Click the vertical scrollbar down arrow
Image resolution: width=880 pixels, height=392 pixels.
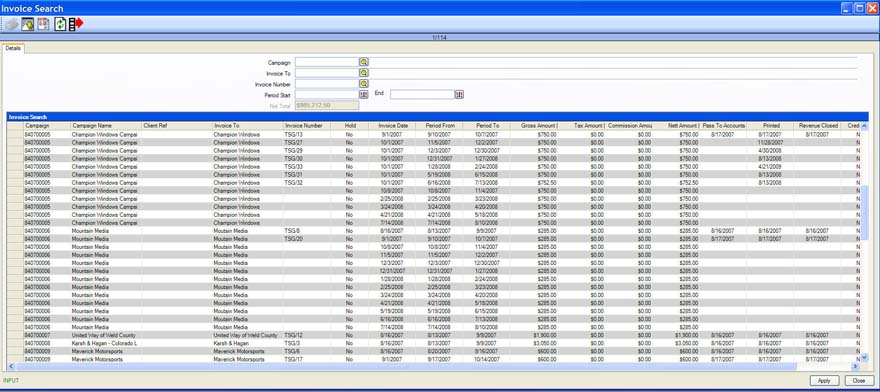pos(864,357)
